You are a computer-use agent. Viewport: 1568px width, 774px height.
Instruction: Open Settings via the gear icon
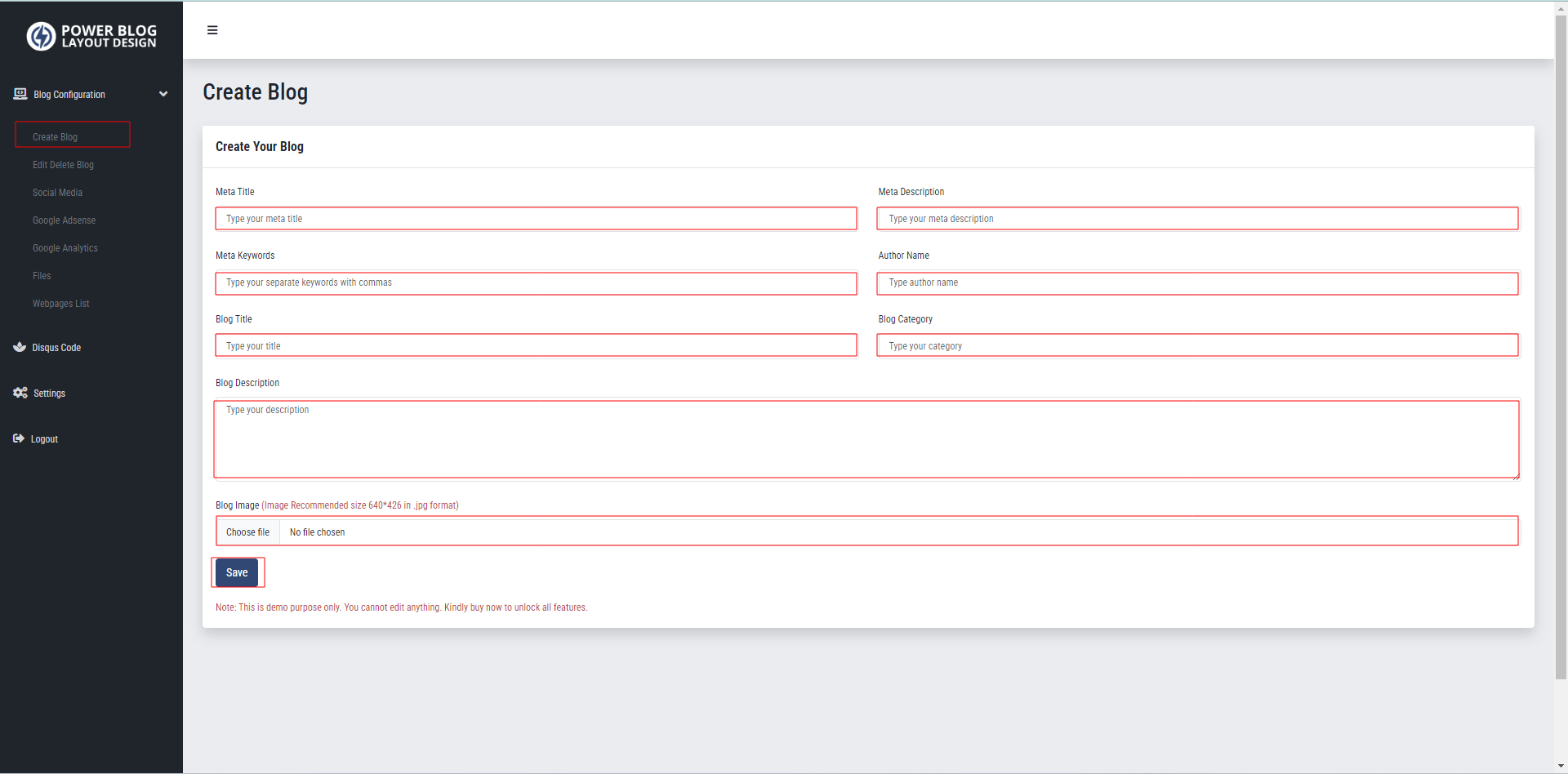pos(19,393)
